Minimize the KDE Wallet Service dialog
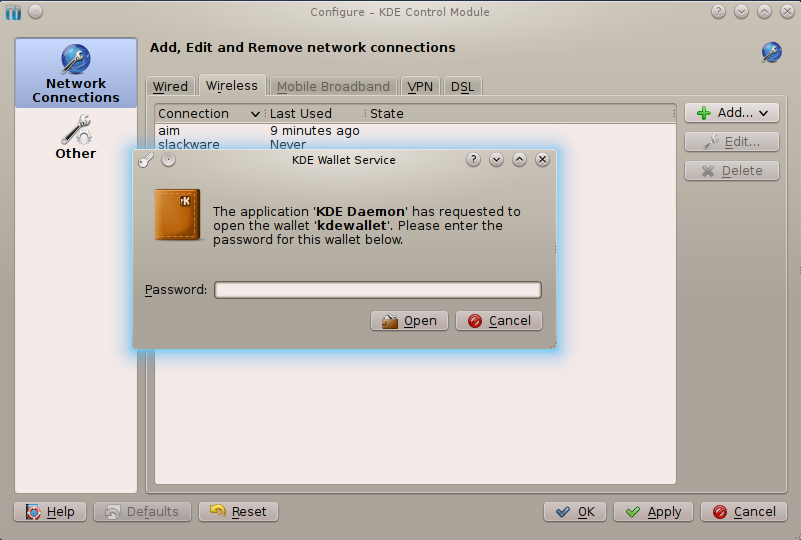The height and width of the screenshot is (540, 801). (x=496, y=160)
